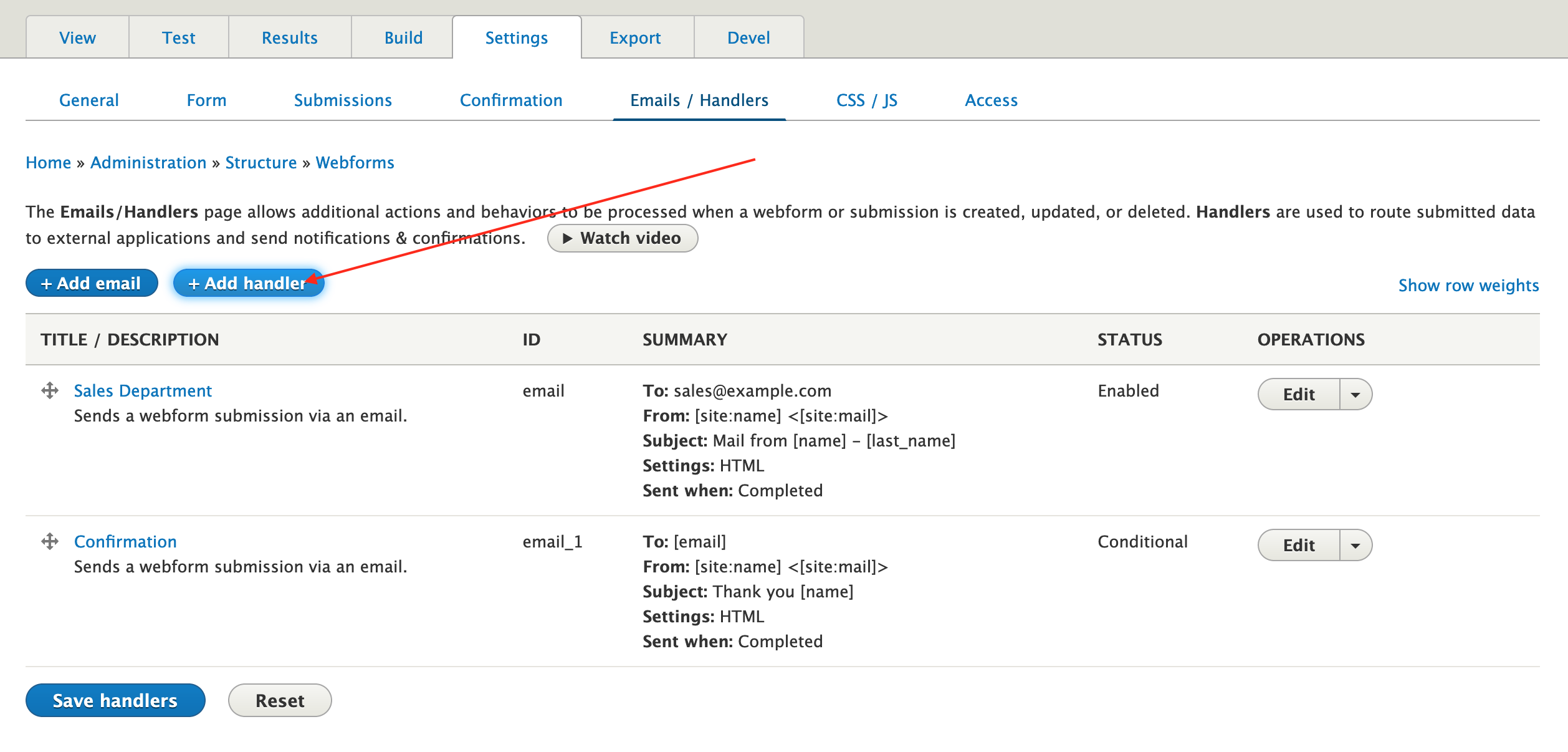Click the Add handler button
Screen dimensions: 1568x752
(x=248, y=284)
